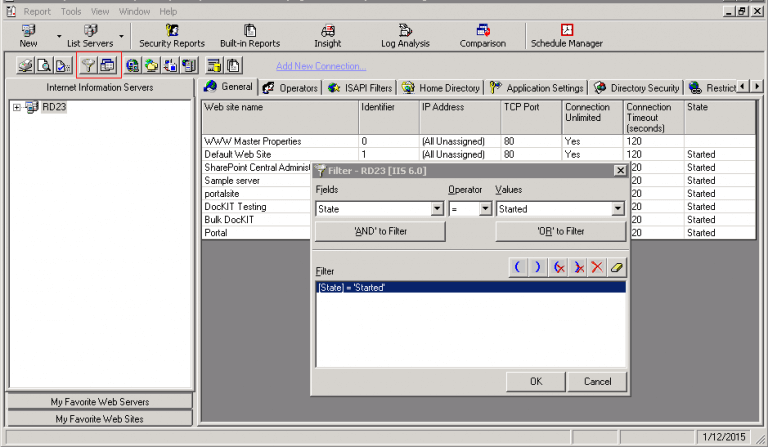Select the Default Web Site row
This screenshot has width=768, height=447.
click(x=478, y=154)
